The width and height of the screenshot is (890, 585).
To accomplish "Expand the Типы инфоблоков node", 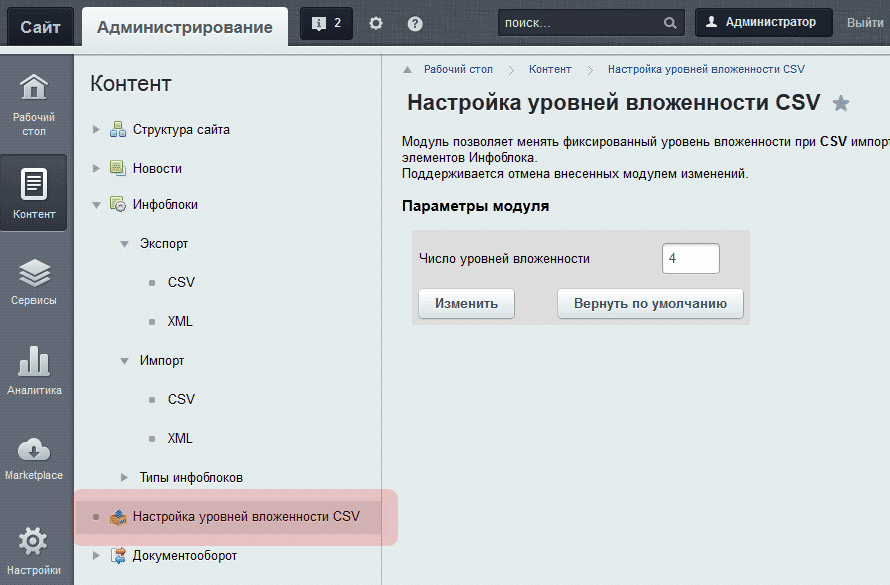I will (x=125, y=477).
